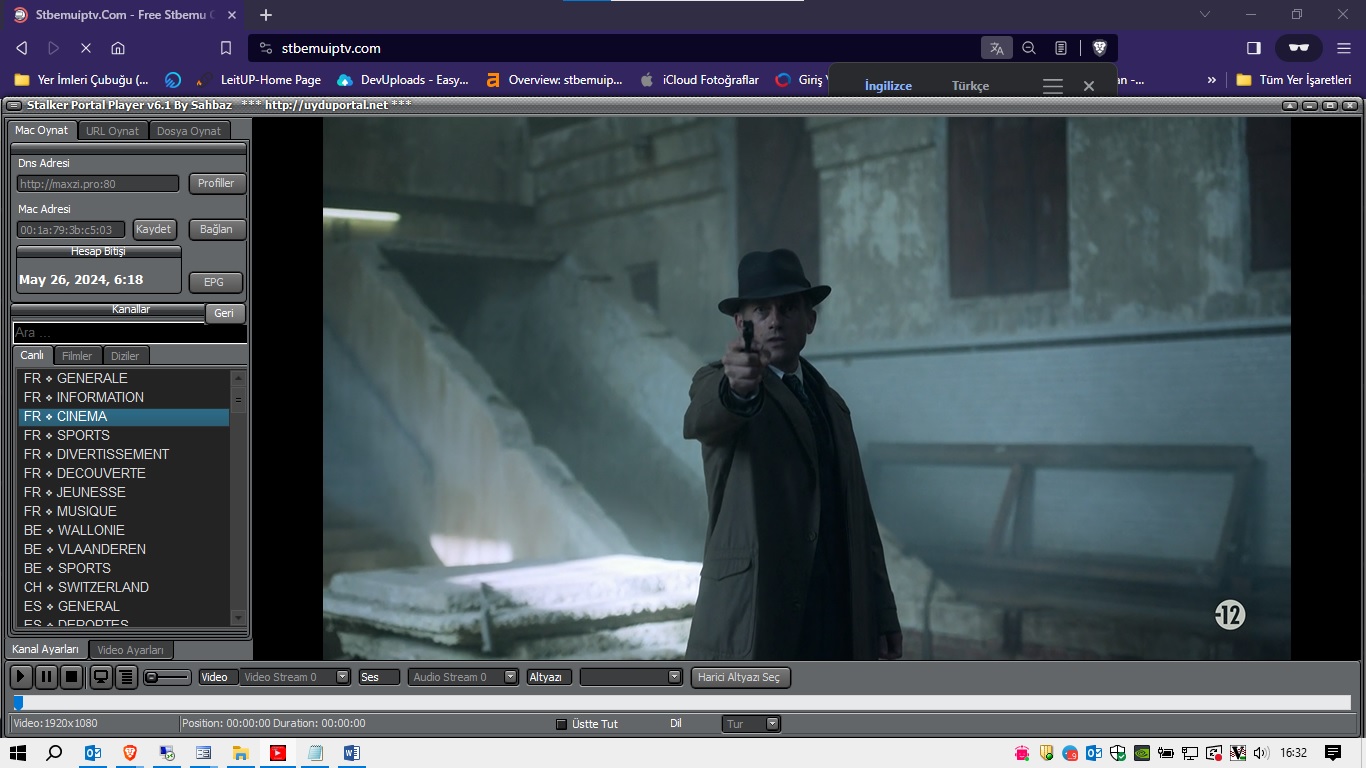The width and height of the screenshot is (1366, 768).
Task: Focus the Mac Adresi input field
Action: point(71,230)
